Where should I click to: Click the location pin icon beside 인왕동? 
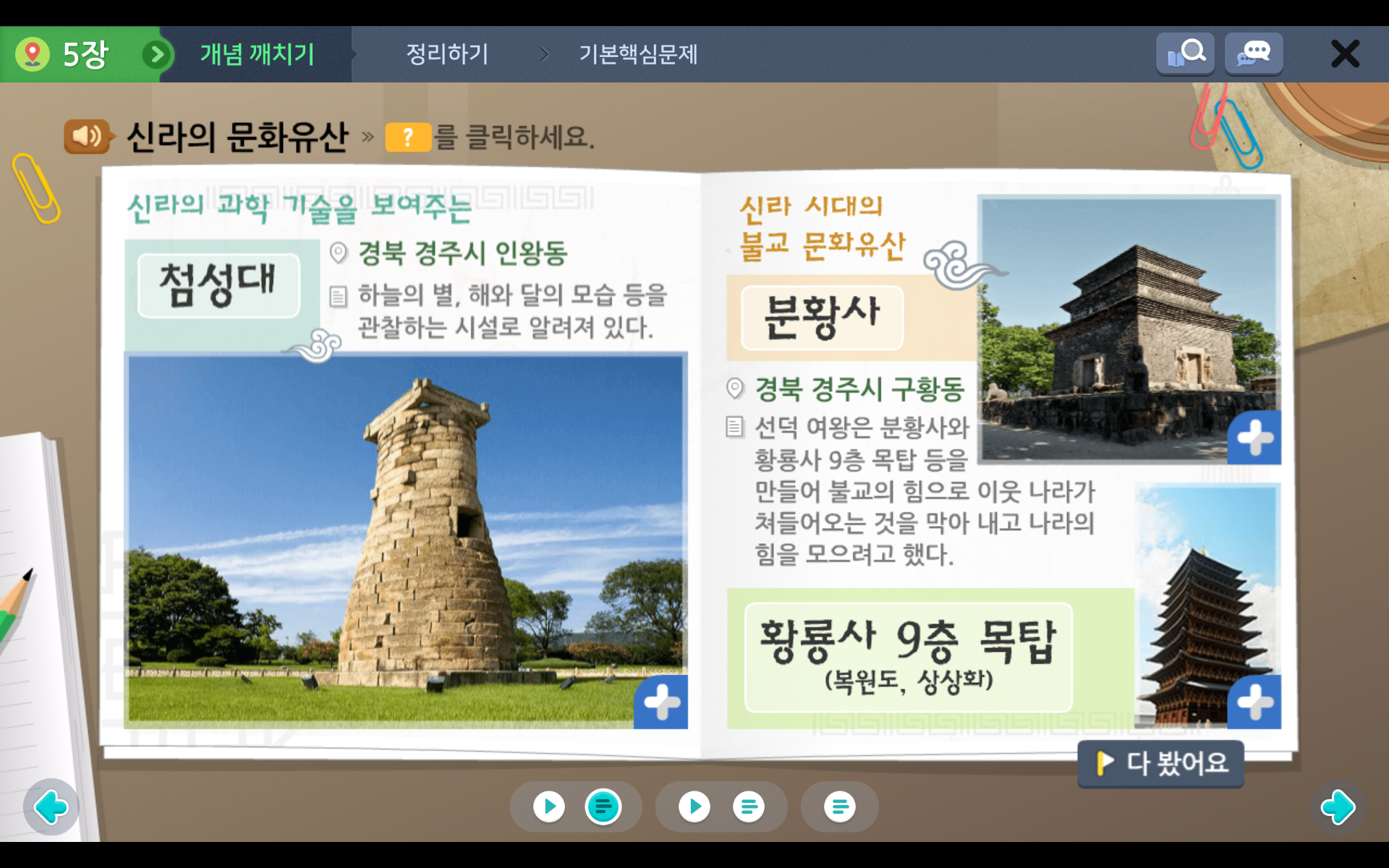click(x=339, y=253)
